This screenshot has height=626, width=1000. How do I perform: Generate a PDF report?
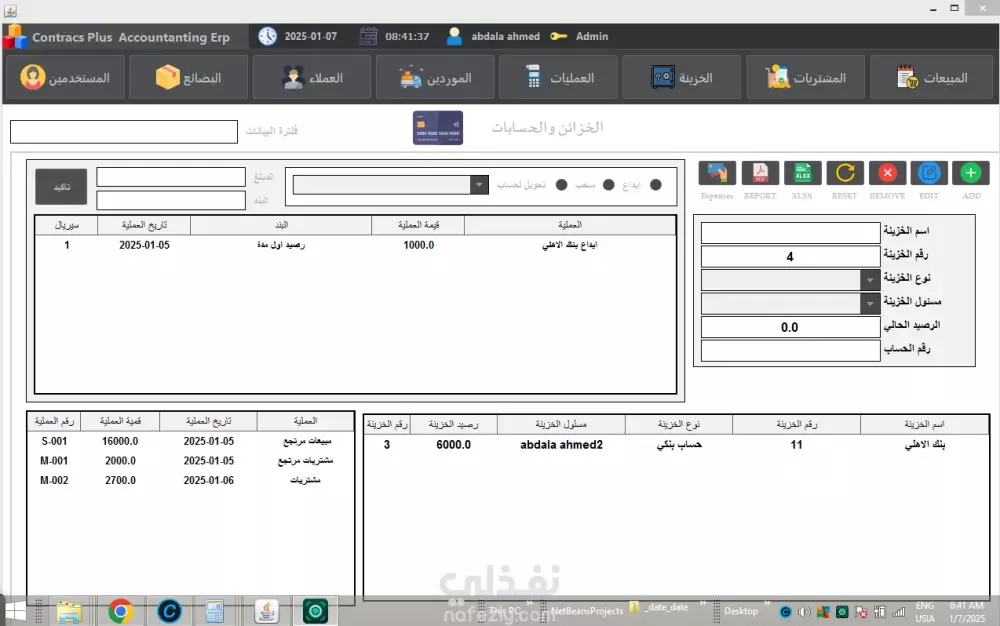(760, 172)
